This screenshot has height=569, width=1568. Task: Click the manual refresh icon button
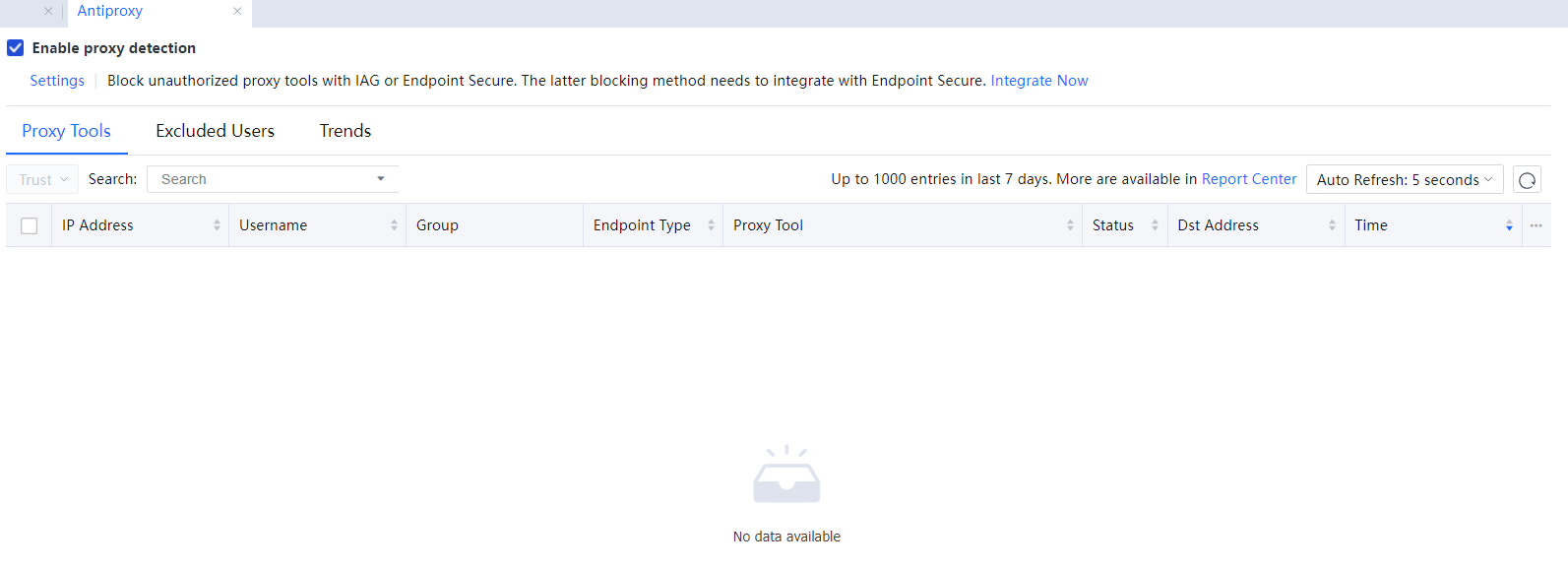point(1527,180)
